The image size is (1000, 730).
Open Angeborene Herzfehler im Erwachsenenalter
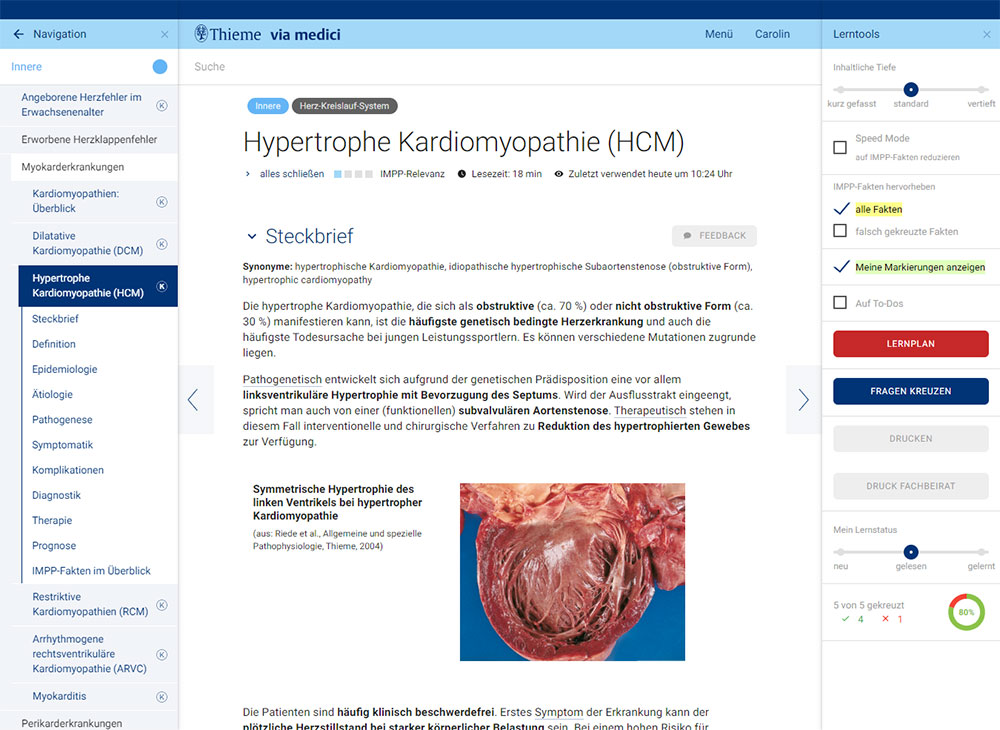click(81, 105)
